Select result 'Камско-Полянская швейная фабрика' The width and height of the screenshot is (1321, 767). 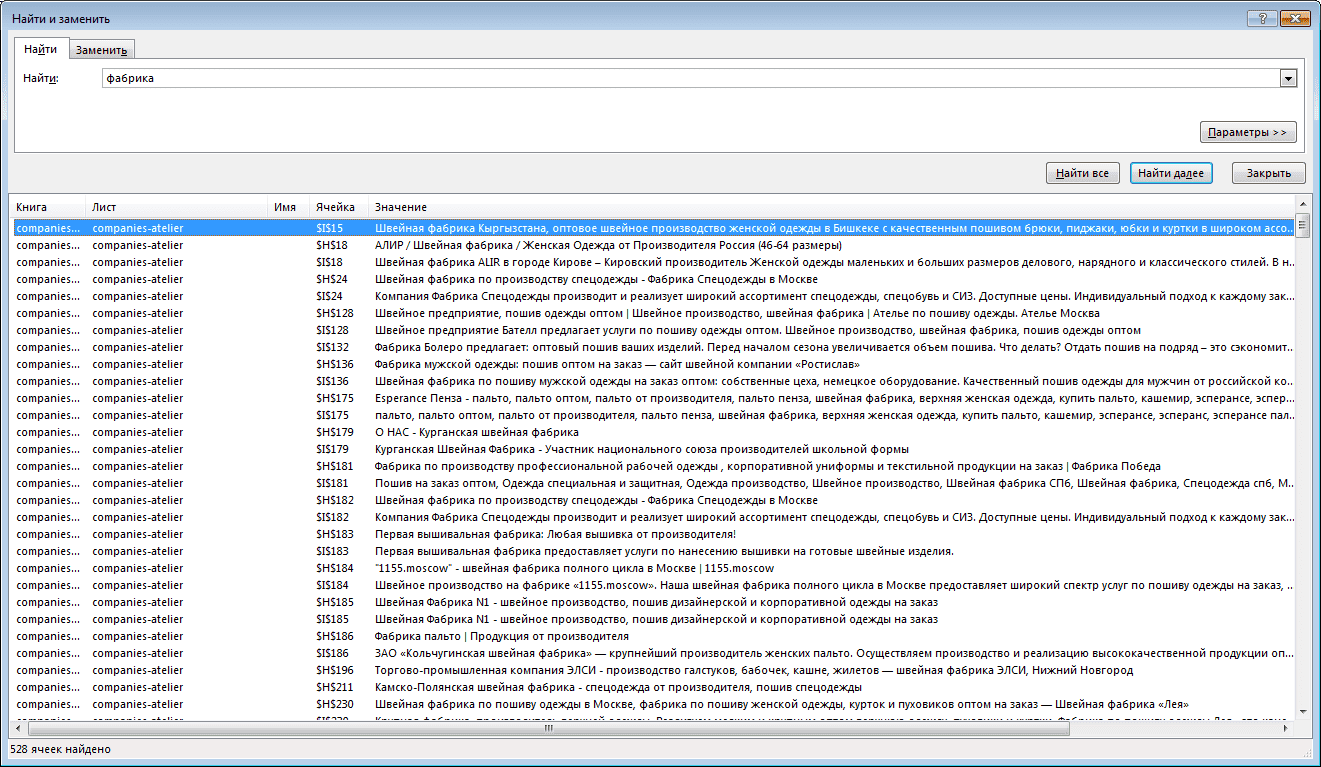point(653,687)
